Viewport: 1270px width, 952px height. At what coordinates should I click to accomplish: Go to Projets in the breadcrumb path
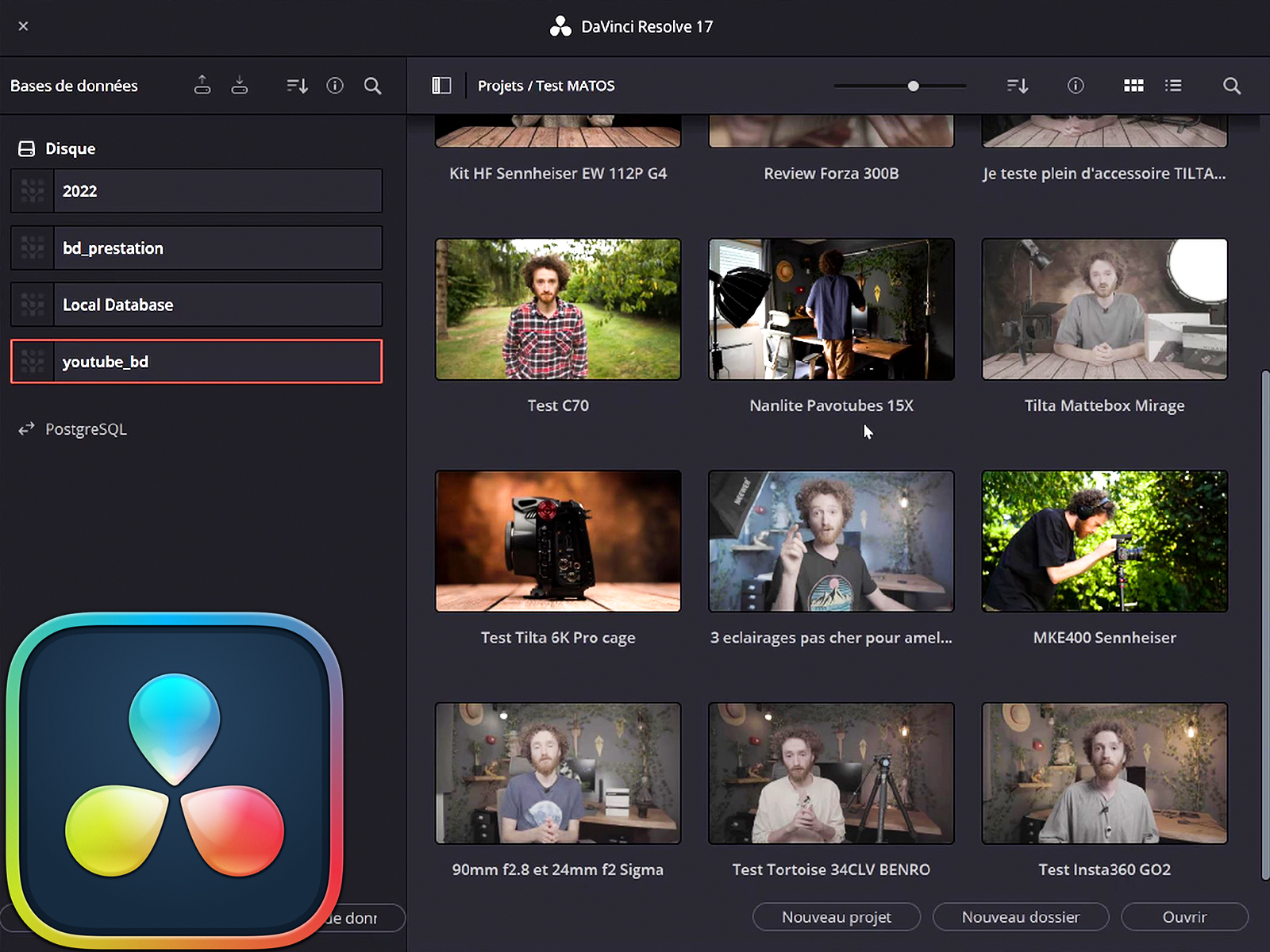[499, 86]
